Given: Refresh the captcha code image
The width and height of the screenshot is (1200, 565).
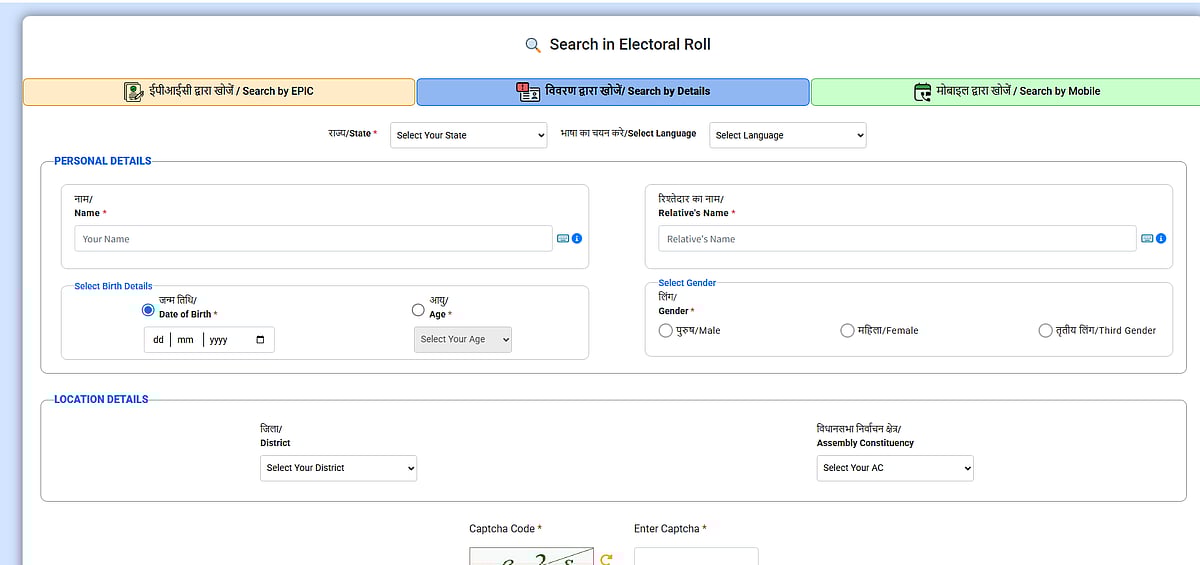Looking at the screenshot, I should pos(606,559).
